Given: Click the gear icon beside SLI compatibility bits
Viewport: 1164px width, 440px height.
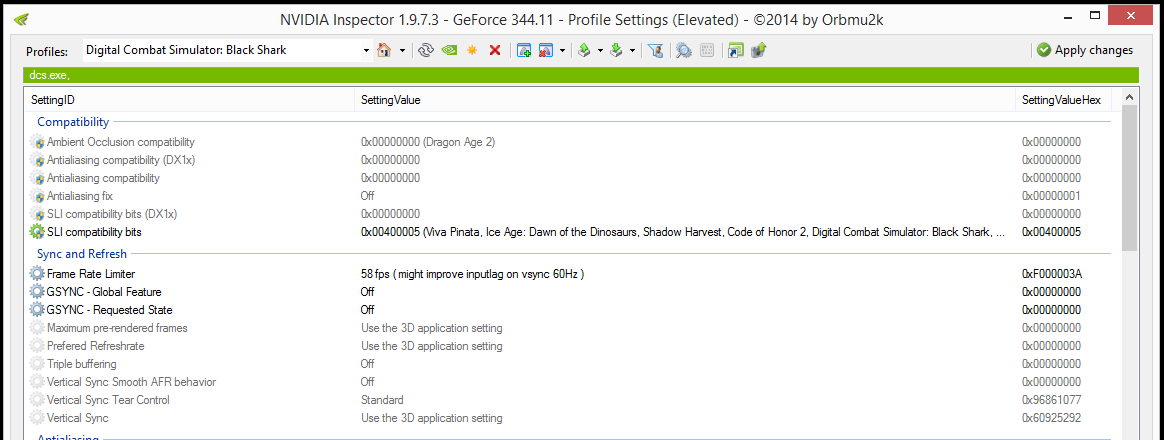Looking at the screenshot, I should point(37,232).
